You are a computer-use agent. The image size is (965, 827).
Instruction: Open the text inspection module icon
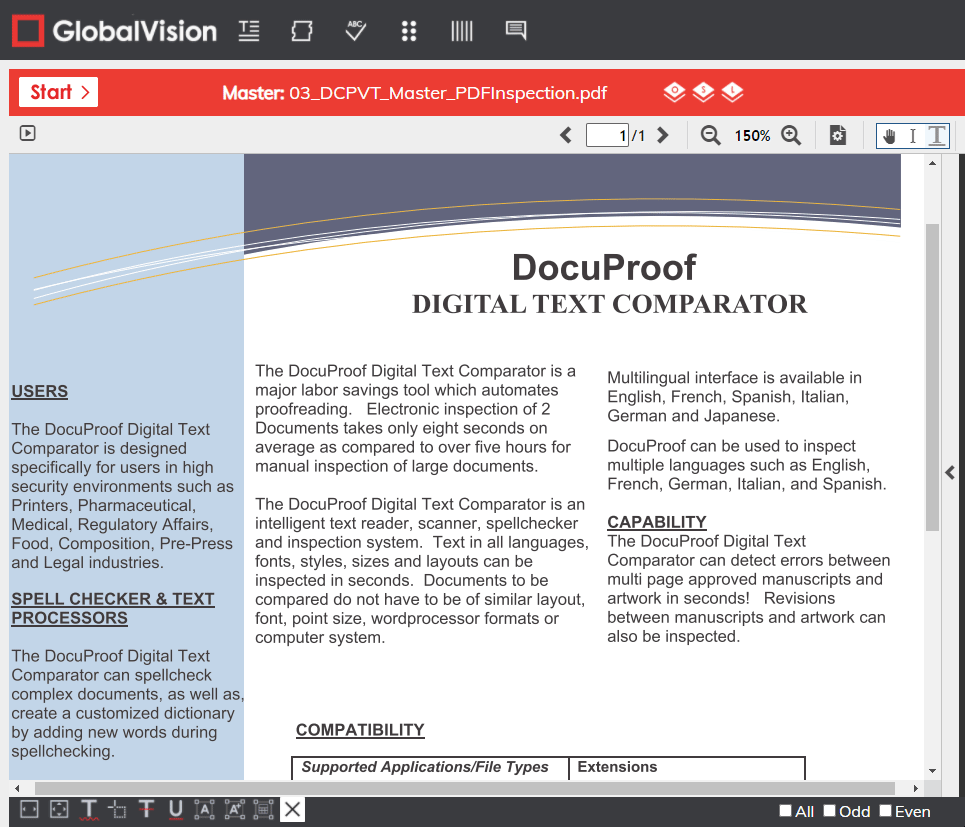point(249,31)
